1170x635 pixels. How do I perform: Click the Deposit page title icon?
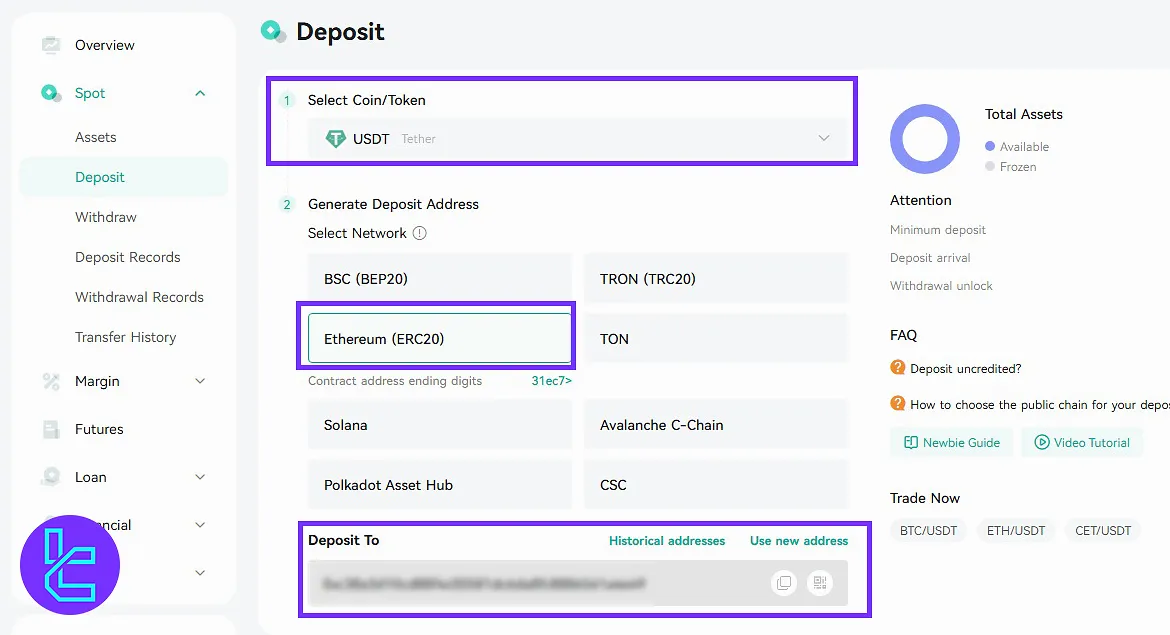pyautogui.click(x=272, y=31)
